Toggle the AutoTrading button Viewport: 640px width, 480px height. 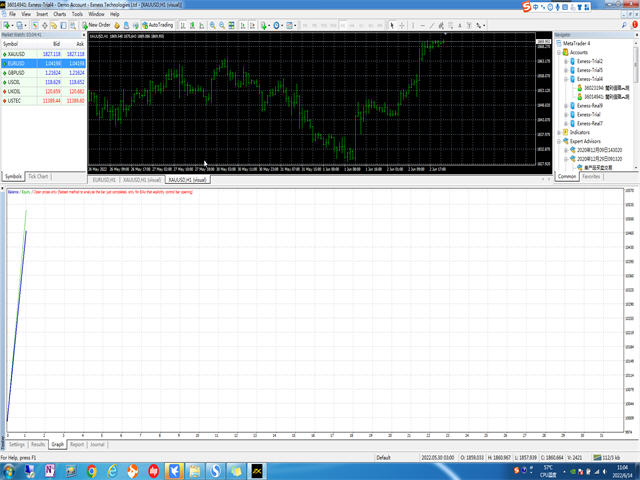pyautogui.click(x=158, y=25)
